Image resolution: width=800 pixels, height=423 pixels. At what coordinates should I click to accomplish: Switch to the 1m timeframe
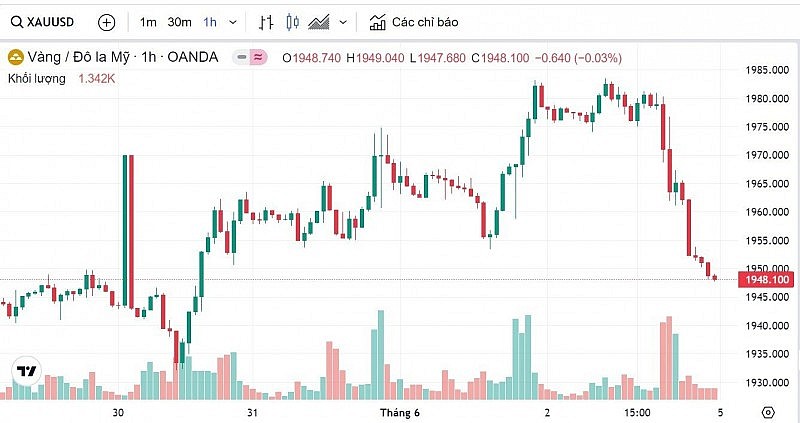pos(148,22)
